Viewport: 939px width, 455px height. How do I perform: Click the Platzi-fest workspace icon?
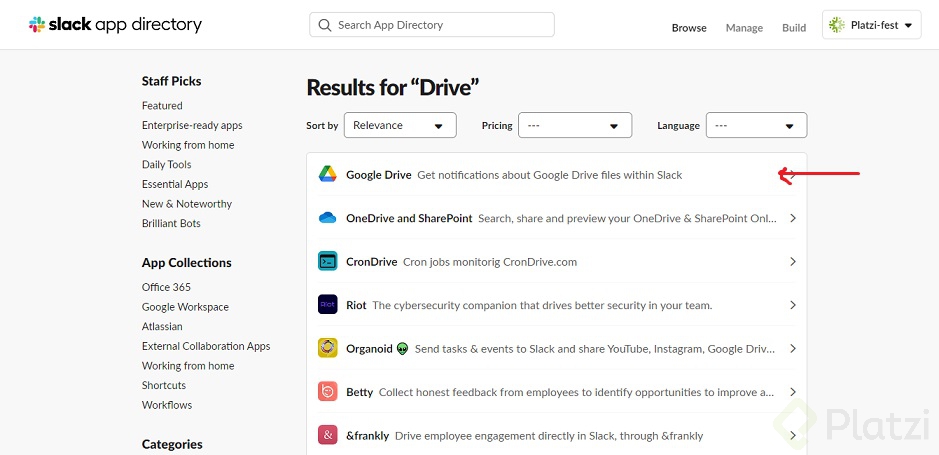(837, 25)
